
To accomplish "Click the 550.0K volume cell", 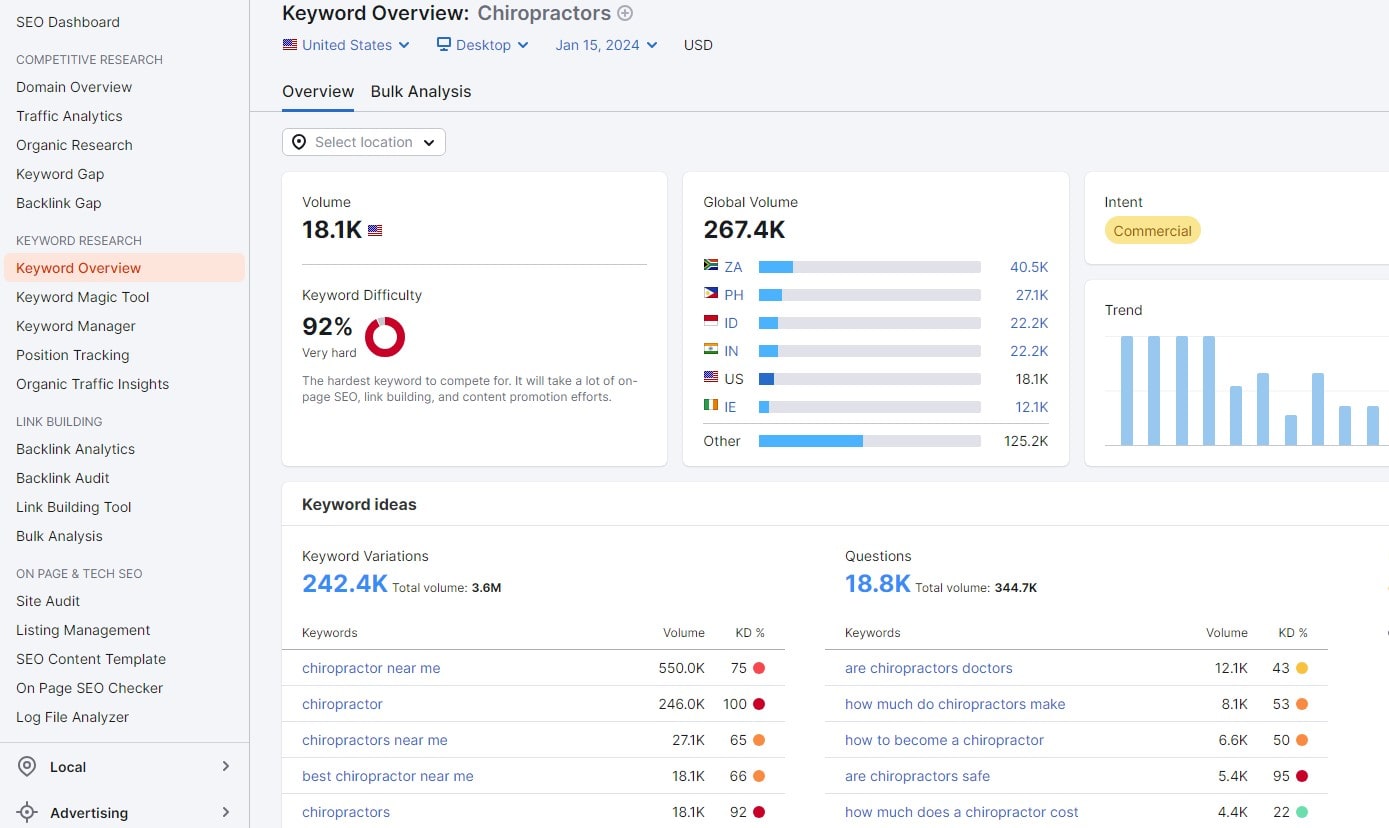I will coord(681,668).
